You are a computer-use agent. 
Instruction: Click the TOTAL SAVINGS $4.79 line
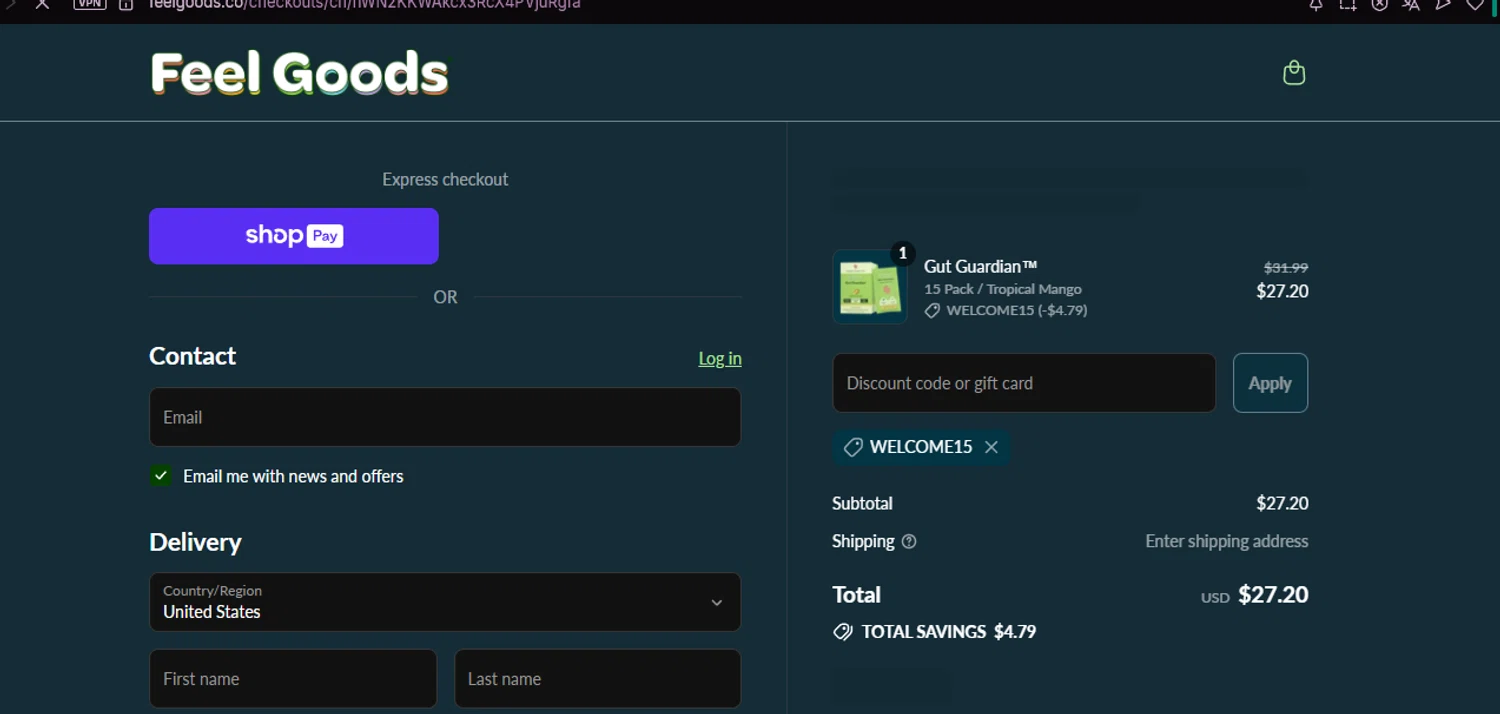(x=935, y=632)
